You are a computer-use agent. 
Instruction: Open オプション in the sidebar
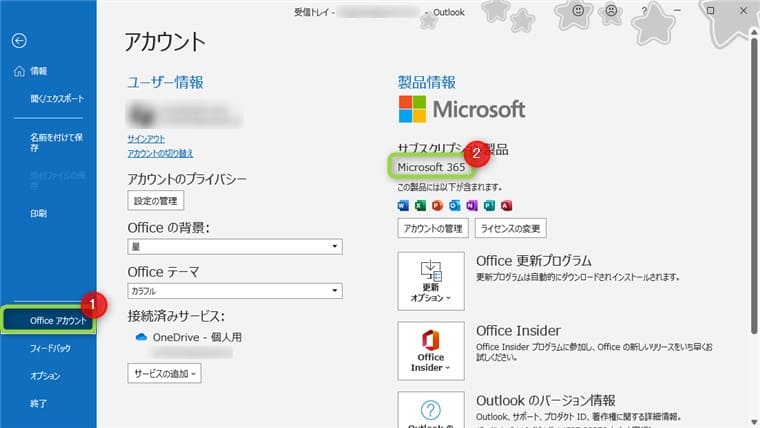(45, 376)
